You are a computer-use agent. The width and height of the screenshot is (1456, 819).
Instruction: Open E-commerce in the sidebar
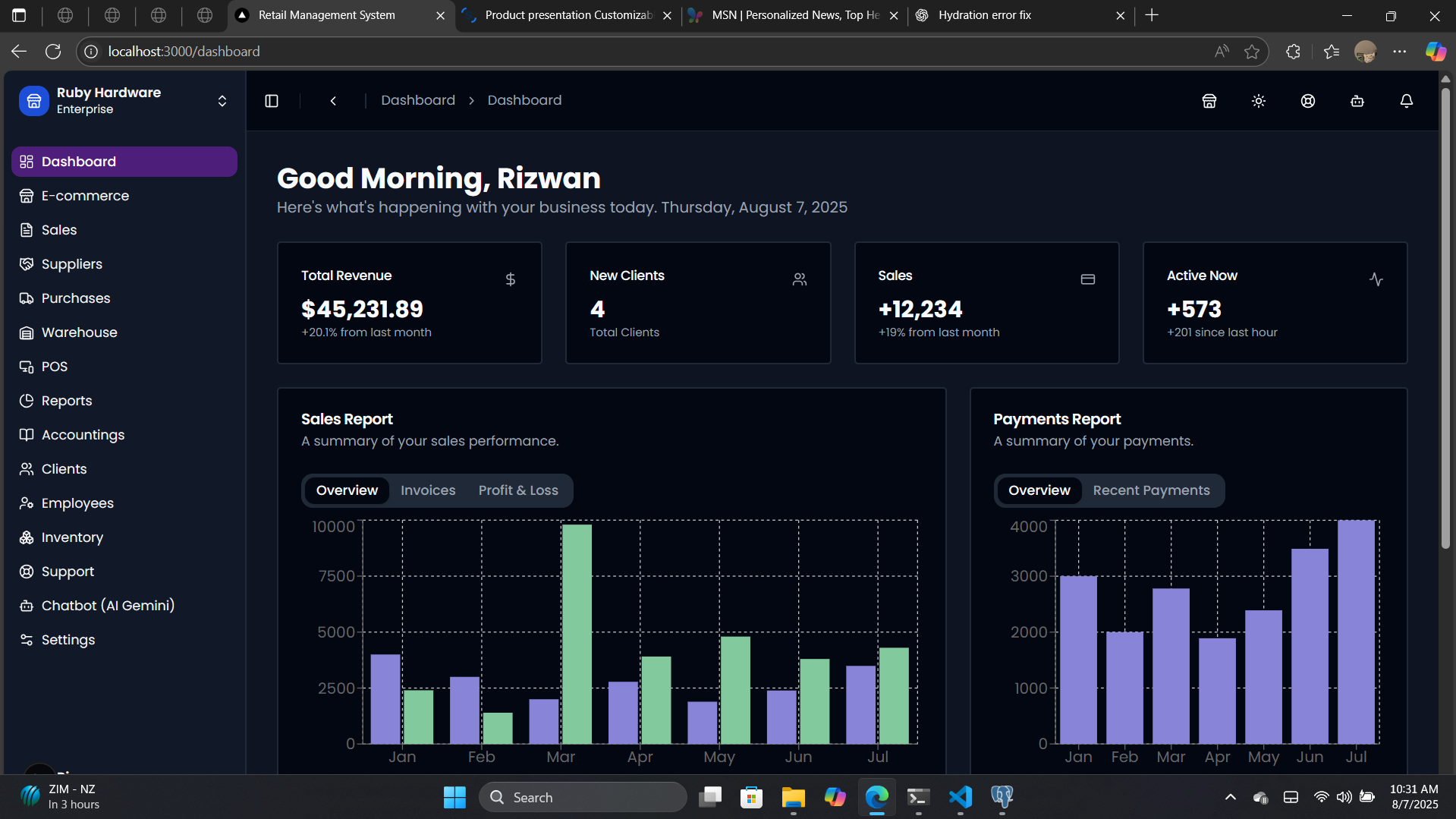[124, 196]
